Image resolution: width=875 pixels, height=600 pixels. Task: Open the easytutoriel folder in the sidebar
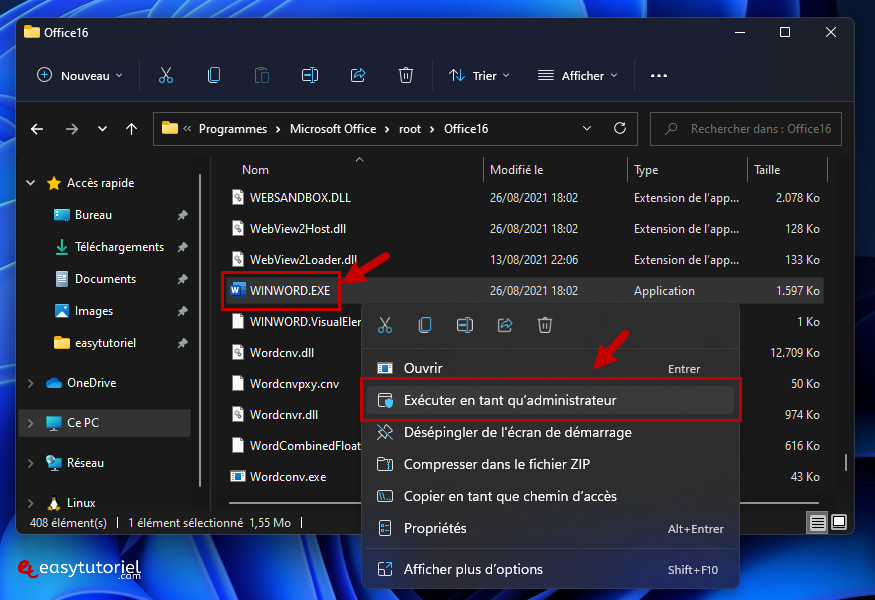105,343
